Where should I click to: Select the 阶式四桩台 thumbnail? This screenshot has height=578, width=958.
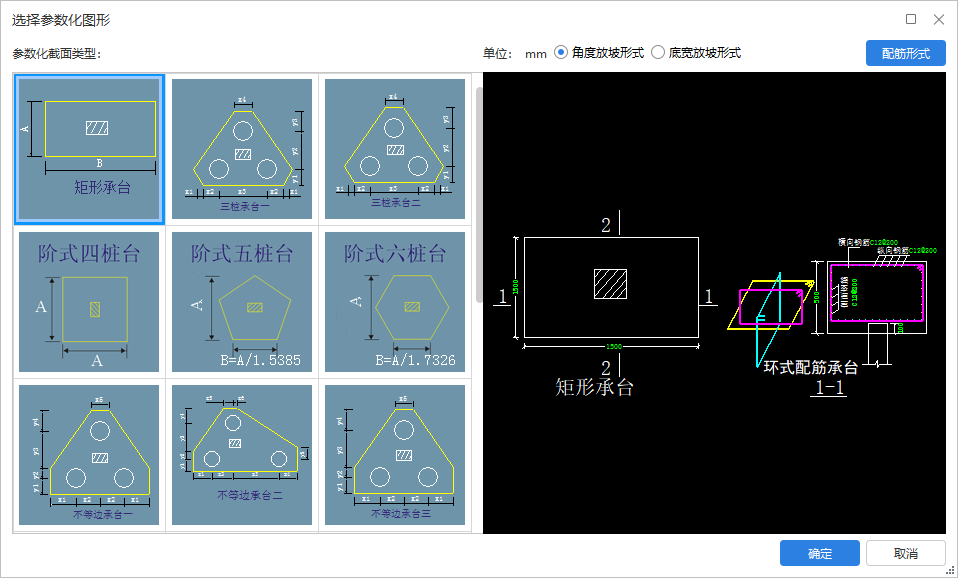[x=89, y=302]
